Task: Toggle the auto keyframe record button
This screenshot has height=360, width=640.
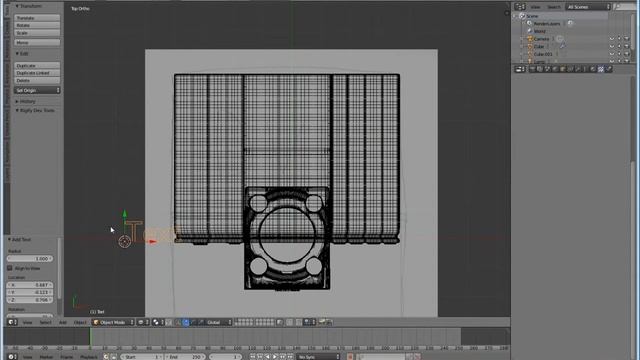Action: click(x=350, y=357)
